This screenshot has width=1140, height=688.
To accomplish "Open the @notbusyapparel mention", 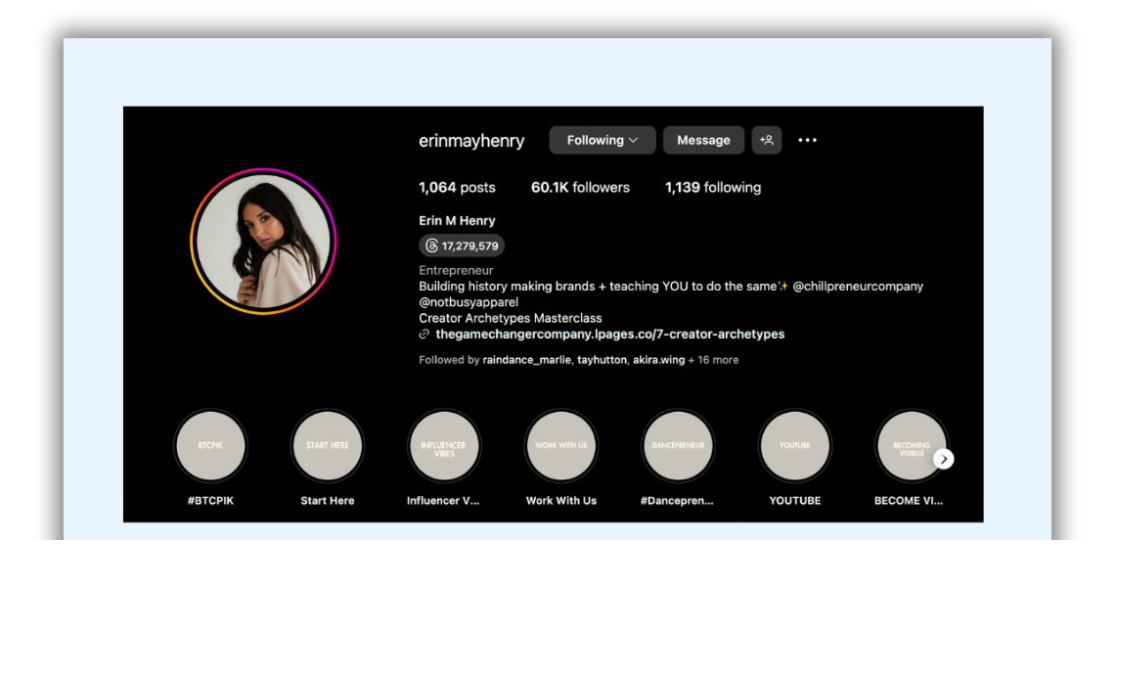I will pyautogui.click(x=468, y=302).
